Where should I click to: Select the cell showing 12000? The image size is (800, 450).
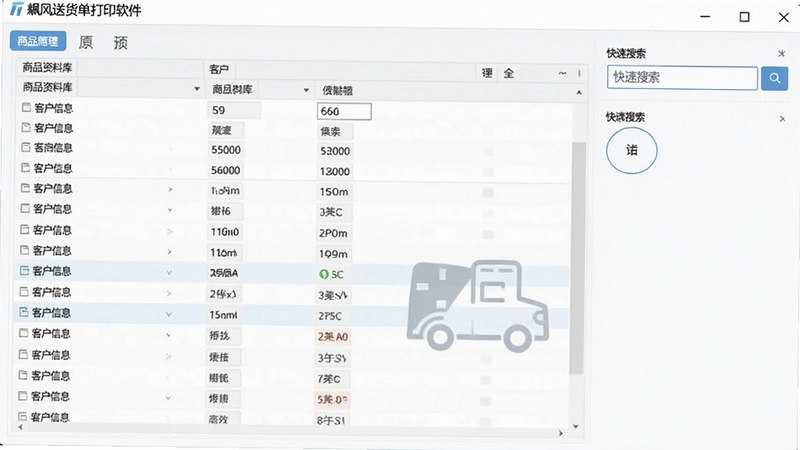(x=335, y=171)
